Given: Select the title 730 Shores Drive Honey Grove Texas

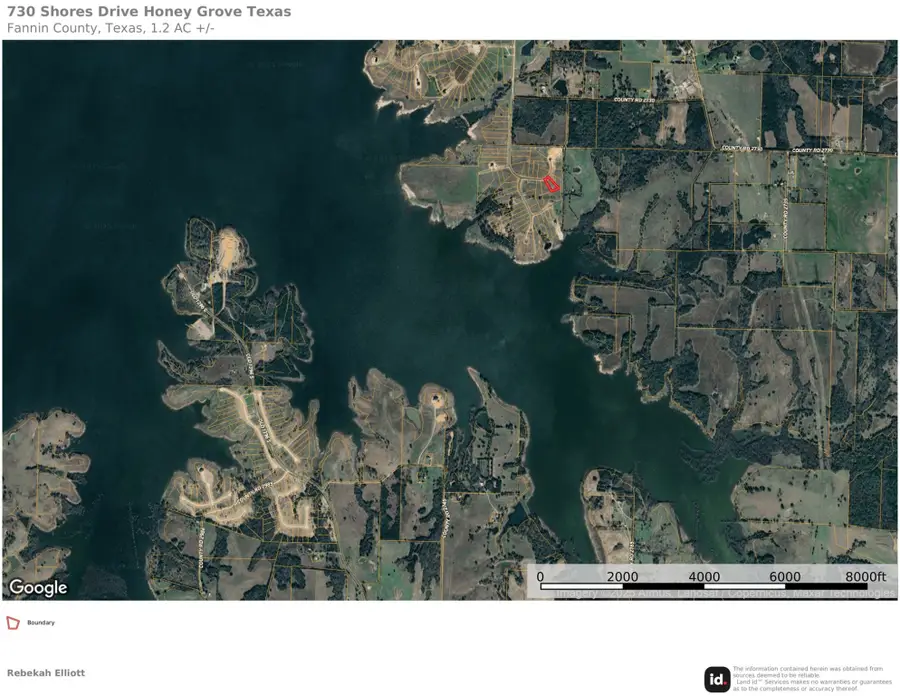Looking at the screenshot, I should pyautogui.click(x=148, y=12).
